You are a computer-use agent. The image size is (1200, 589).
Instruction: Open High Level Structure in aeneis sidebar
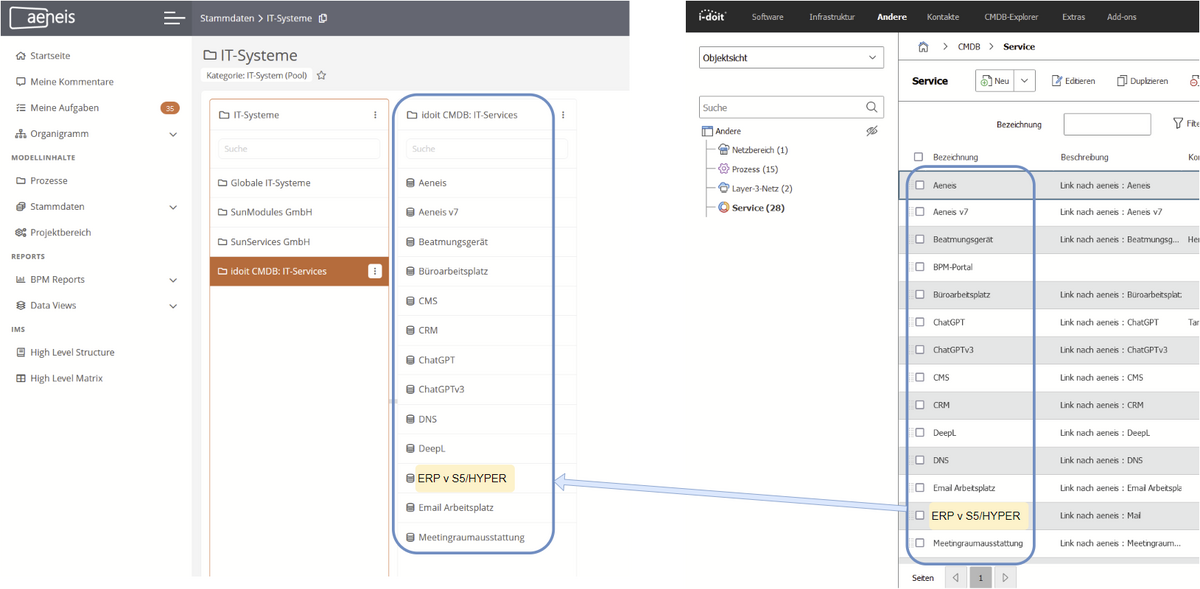pyautogui.click(x=72, y=352)
